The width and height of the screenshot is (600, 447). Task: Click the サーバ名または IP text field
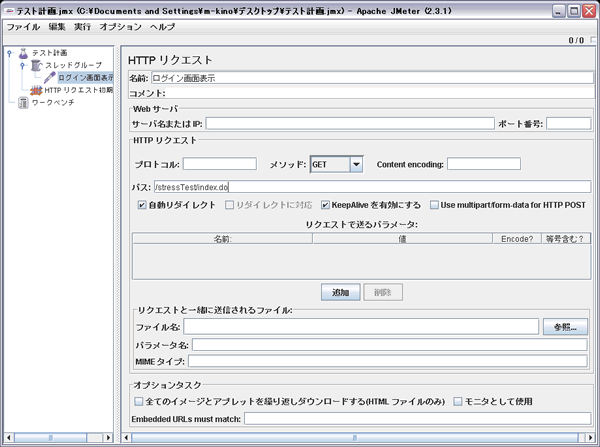pos(350,124)
